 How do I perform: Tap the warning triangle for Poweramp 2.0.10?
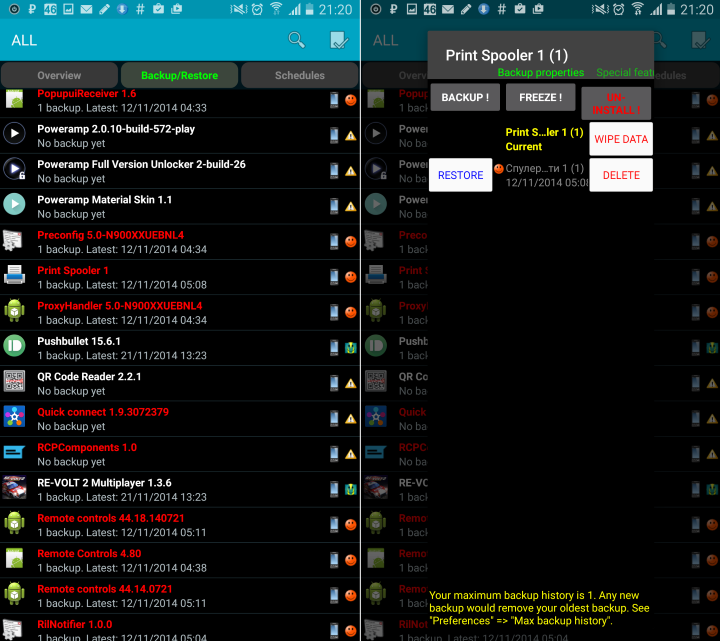pos(351,135)
